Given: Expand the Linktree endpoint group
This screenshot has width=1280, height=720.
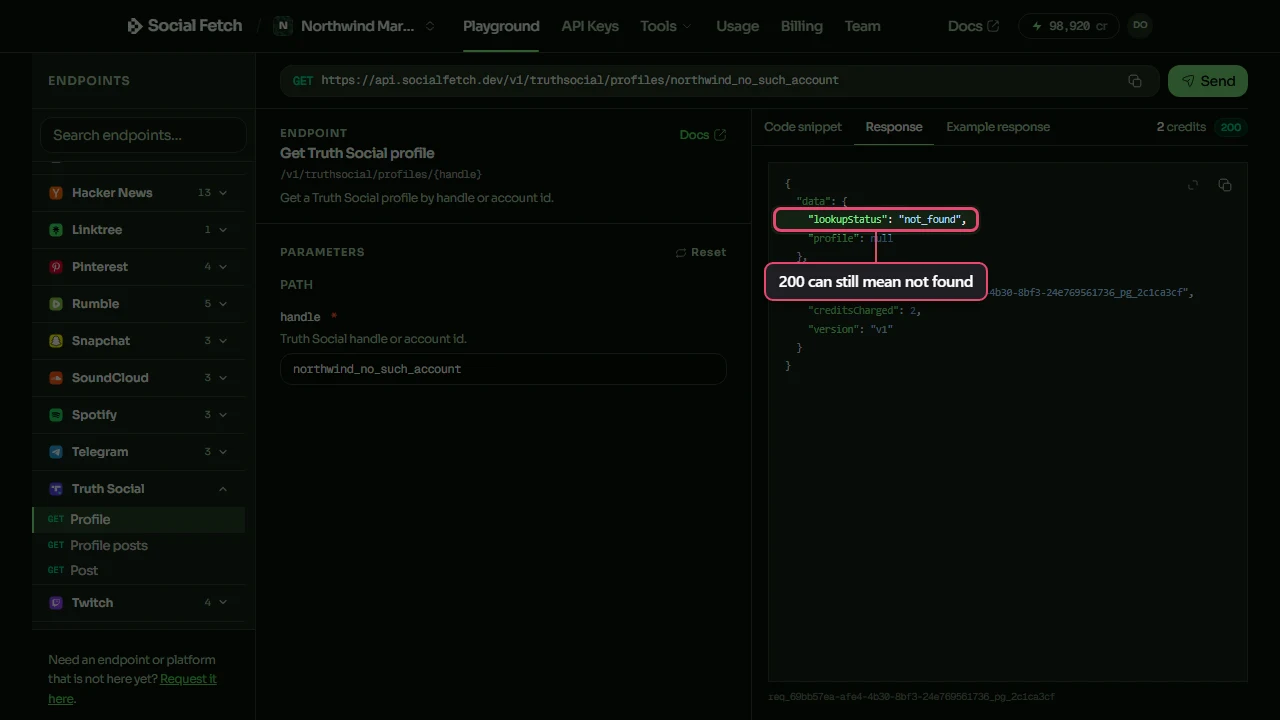Looking at the screenshot, I should point(138,229).
